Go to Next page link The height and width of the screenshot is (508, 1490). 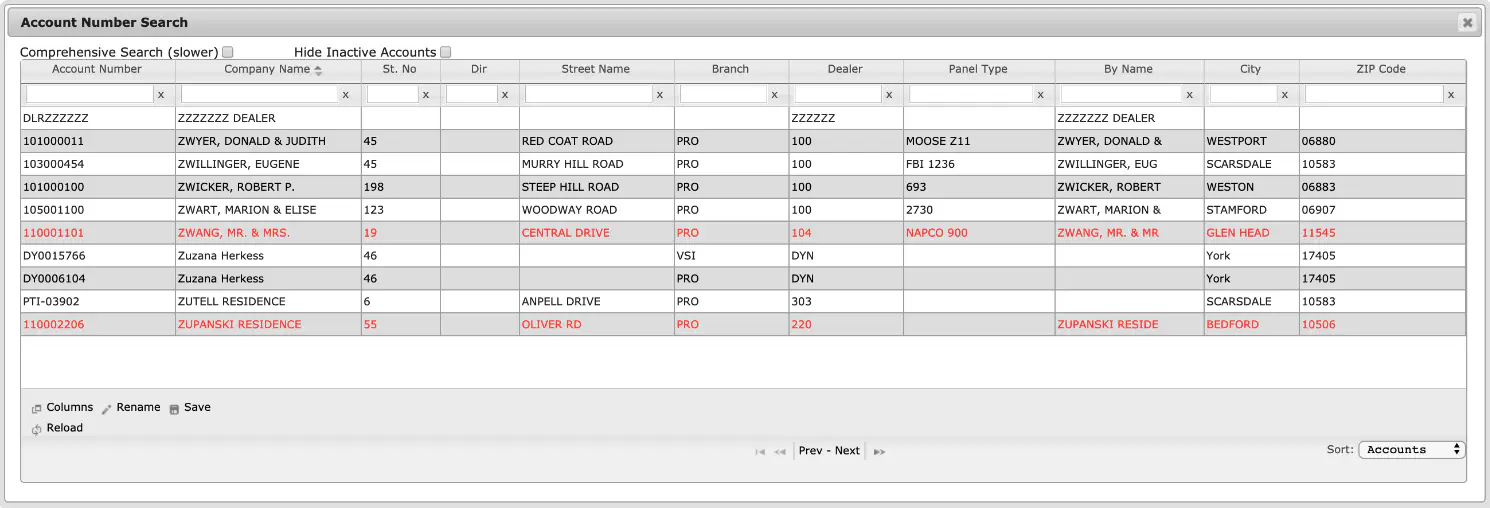pos(847,451)
